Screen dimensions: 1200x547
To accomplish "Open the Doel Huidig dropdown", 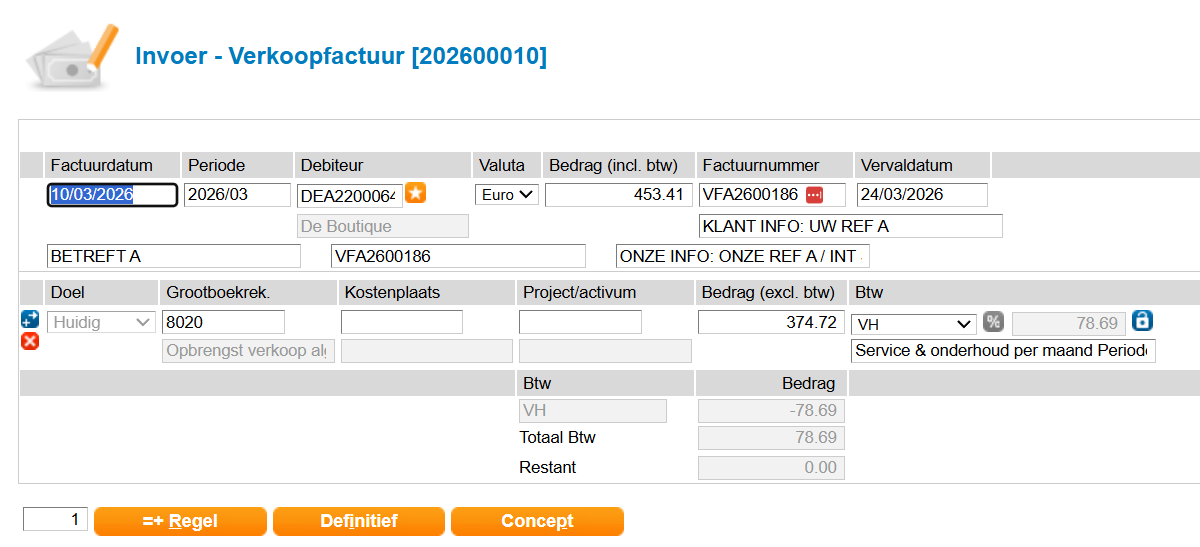I will [101, 322].
